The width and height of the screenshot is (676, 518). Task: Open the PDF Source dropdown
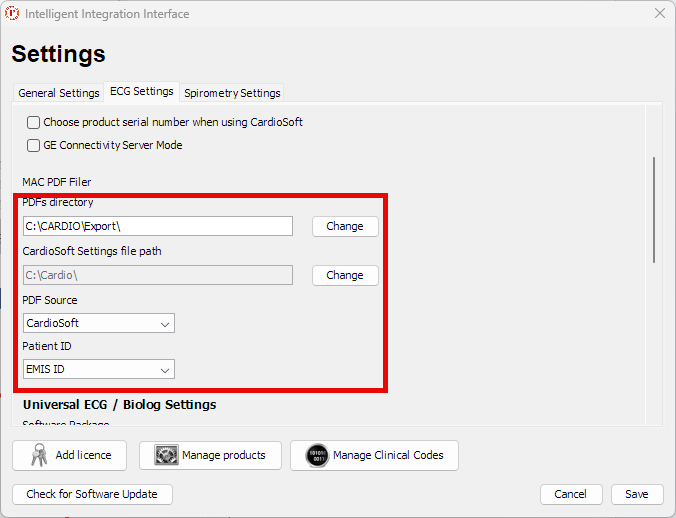pyautogui.click(x=99, y=323)
